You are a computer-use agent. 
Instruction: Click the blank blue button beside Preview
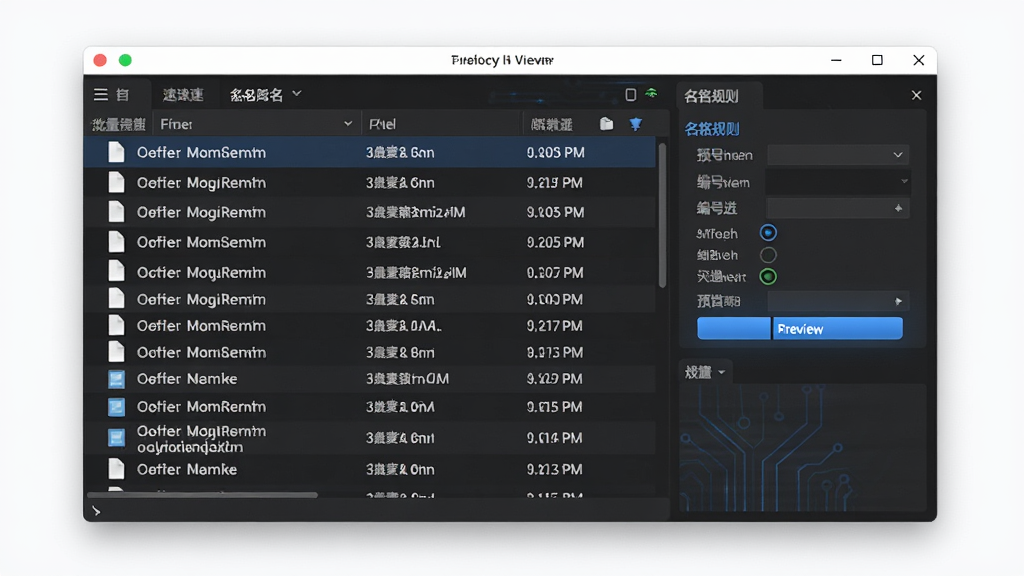tap(734, 328)
